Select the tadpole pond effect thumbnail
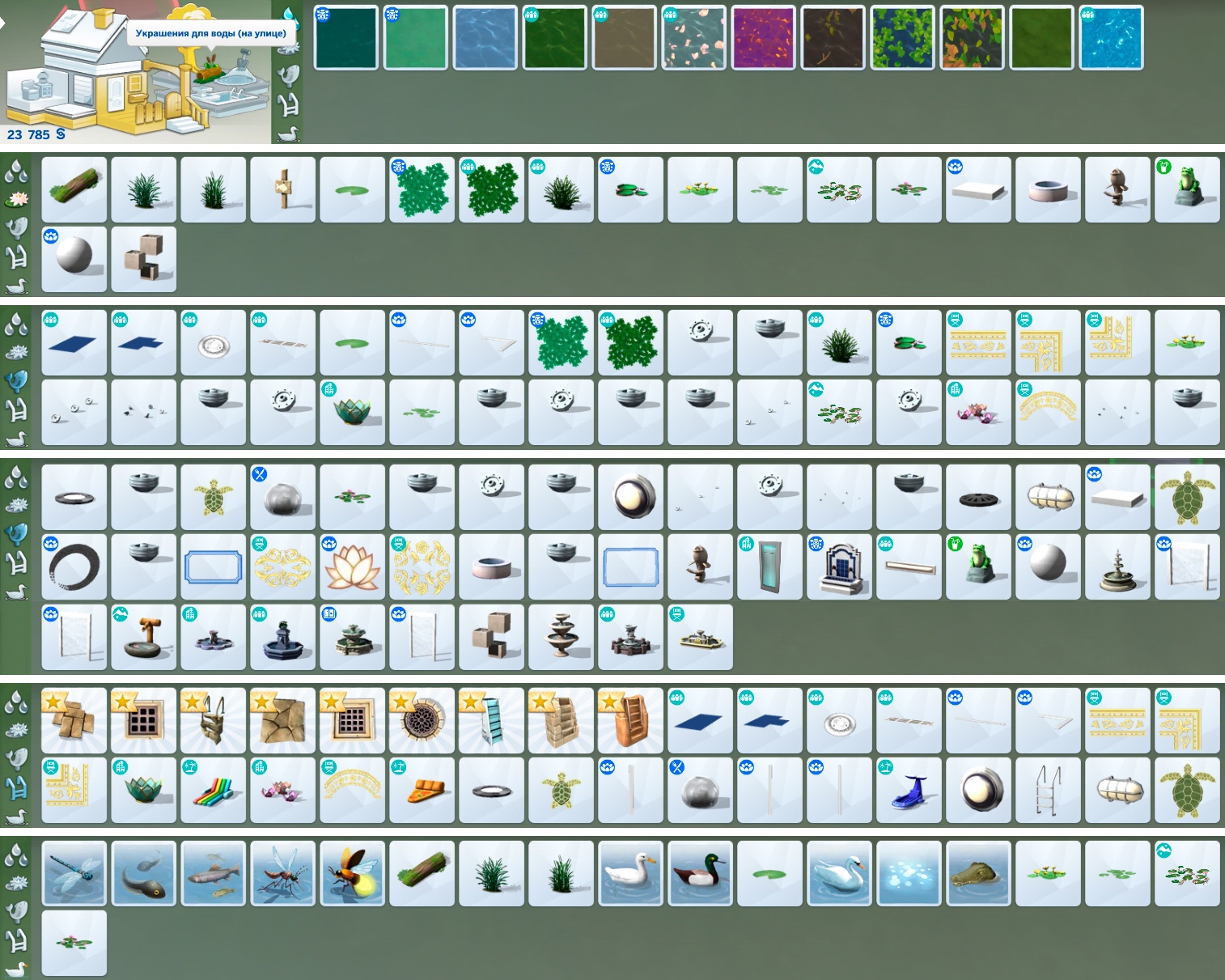Image resolution: width=1225 pixels, height=980 pixels. (x=143, y=873)
